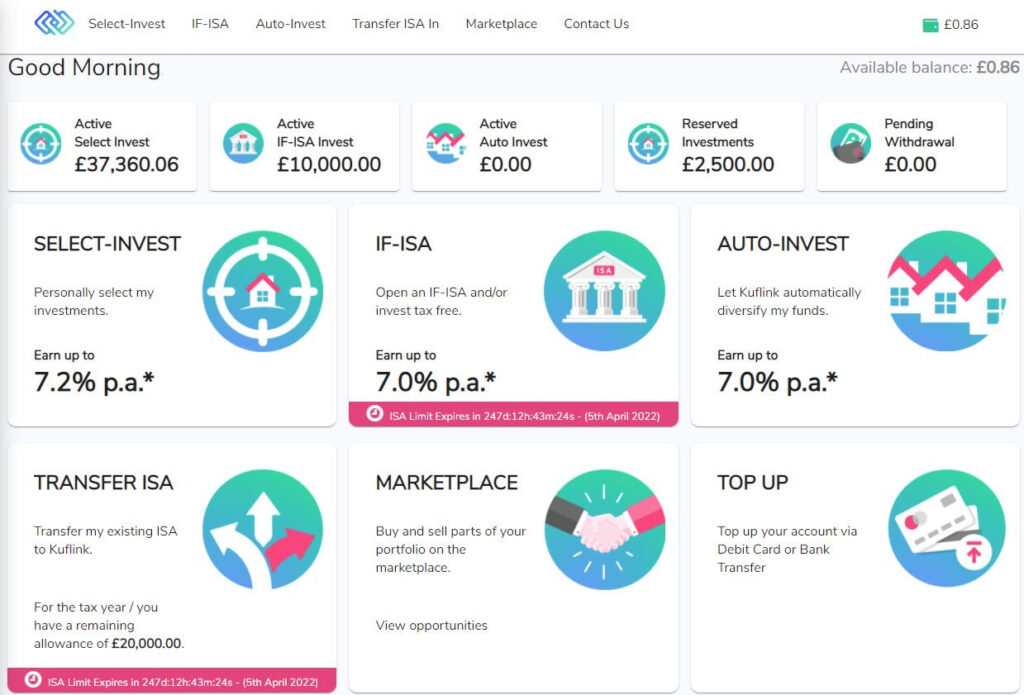The width and height of the screenshot is (1024, 695).
Task: Click the Reserved Investments target icon
Action: [648, 144]
